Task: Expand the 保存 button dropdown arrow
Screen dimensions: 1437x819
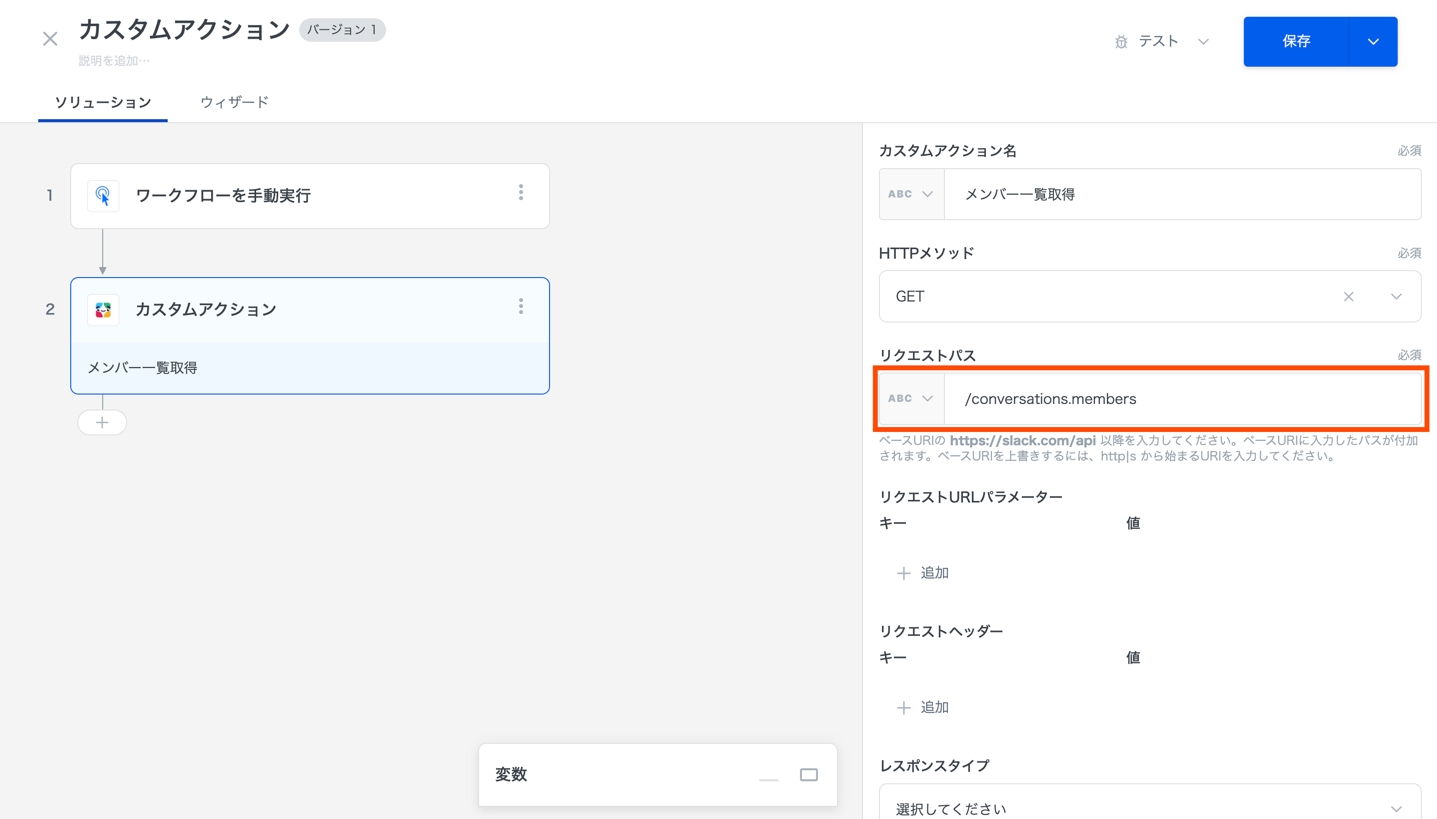Action: tap(1373, 42)
